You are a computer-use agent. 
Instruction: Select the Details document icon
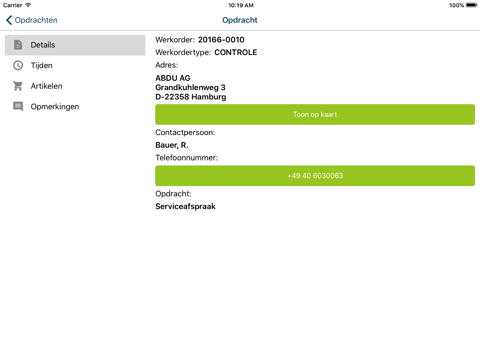pyautogui.click(x=18, y=45)
